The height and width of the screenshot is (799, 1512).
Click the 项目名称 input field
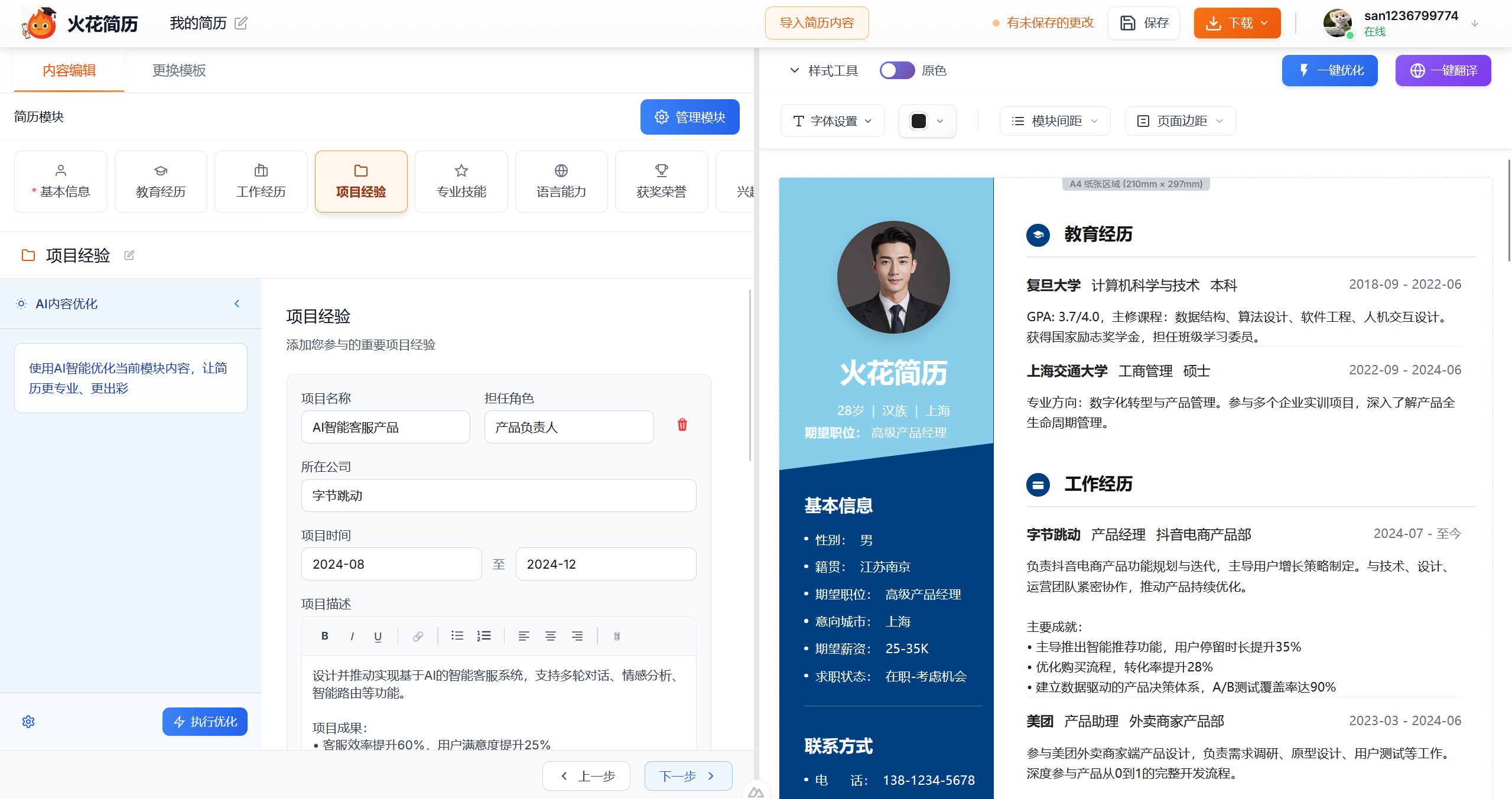[385, 426]
